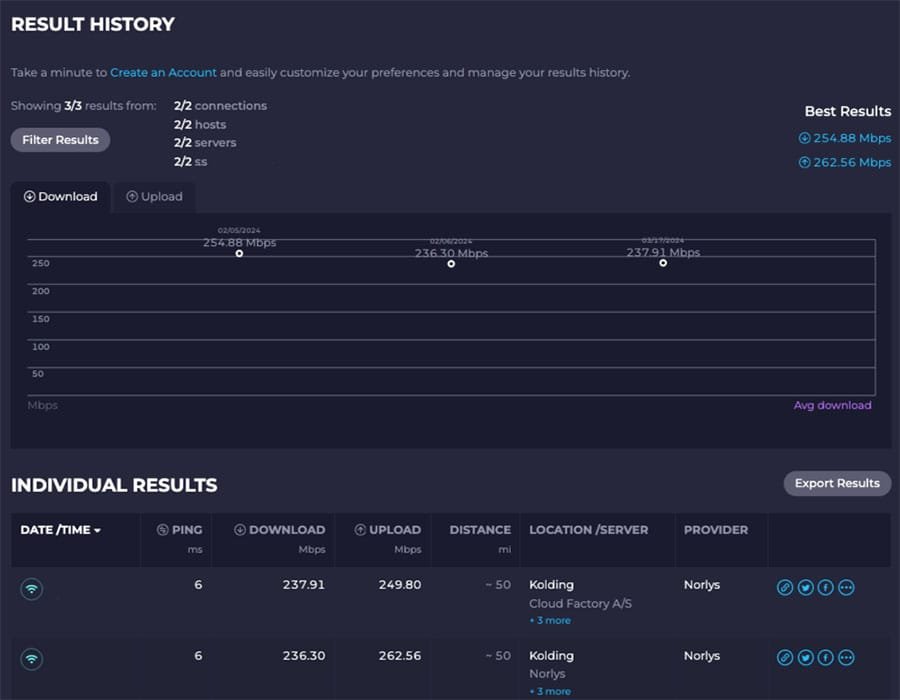
Task: Share the first result on Twitter
Action: [805, 588]
